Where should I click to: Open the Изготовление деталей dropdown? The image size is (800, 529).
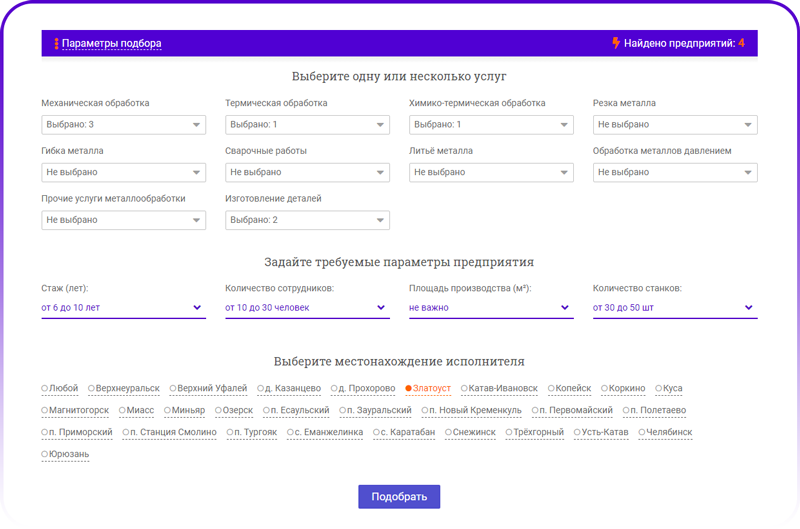[307, 220]
